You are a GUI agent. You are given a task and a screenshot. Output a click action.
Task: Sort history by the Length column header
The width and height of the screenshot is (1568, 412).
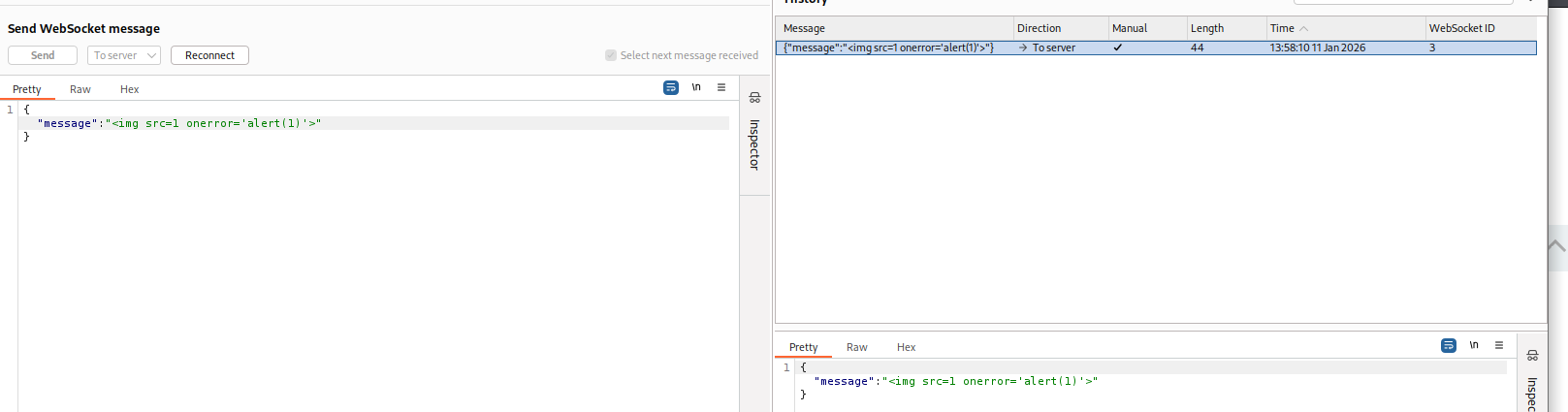[1207, 29]
